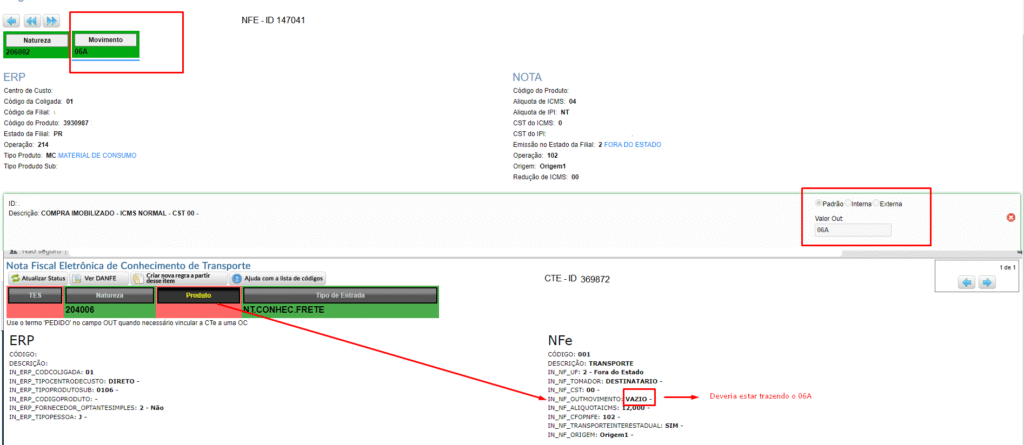Screen dimensions: 1024x445
Task: Open the MATERIAL DE CONSUMO link
Action: pyautogui.click(x=97, y=155)
